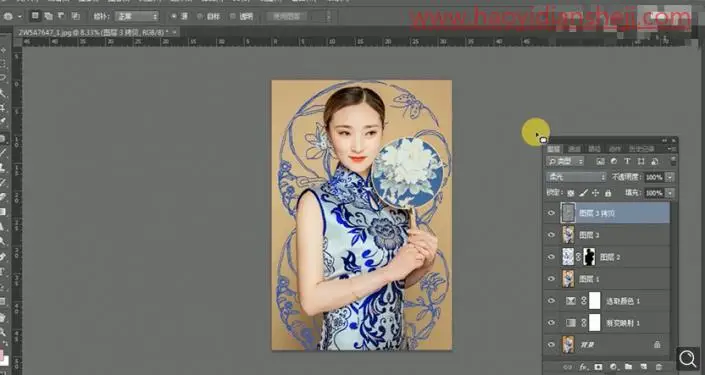Image resolution: width=705 pixels, height=375 pixels.
Task: Hide the 图层 1 layer
Action: 551,279
